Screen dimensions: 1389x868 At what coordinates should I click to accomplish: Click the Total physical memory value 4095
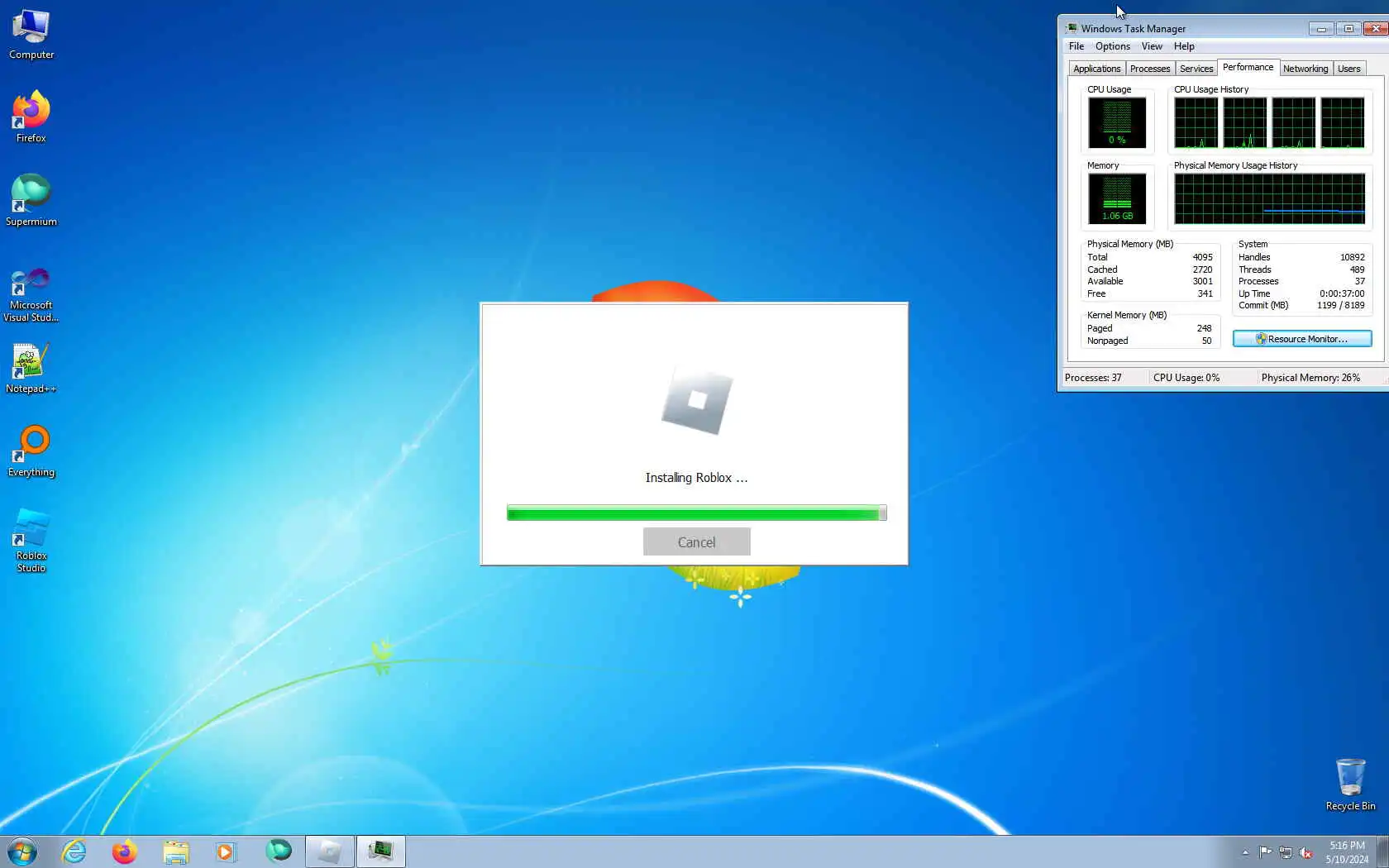click(x=1202, y=257)
